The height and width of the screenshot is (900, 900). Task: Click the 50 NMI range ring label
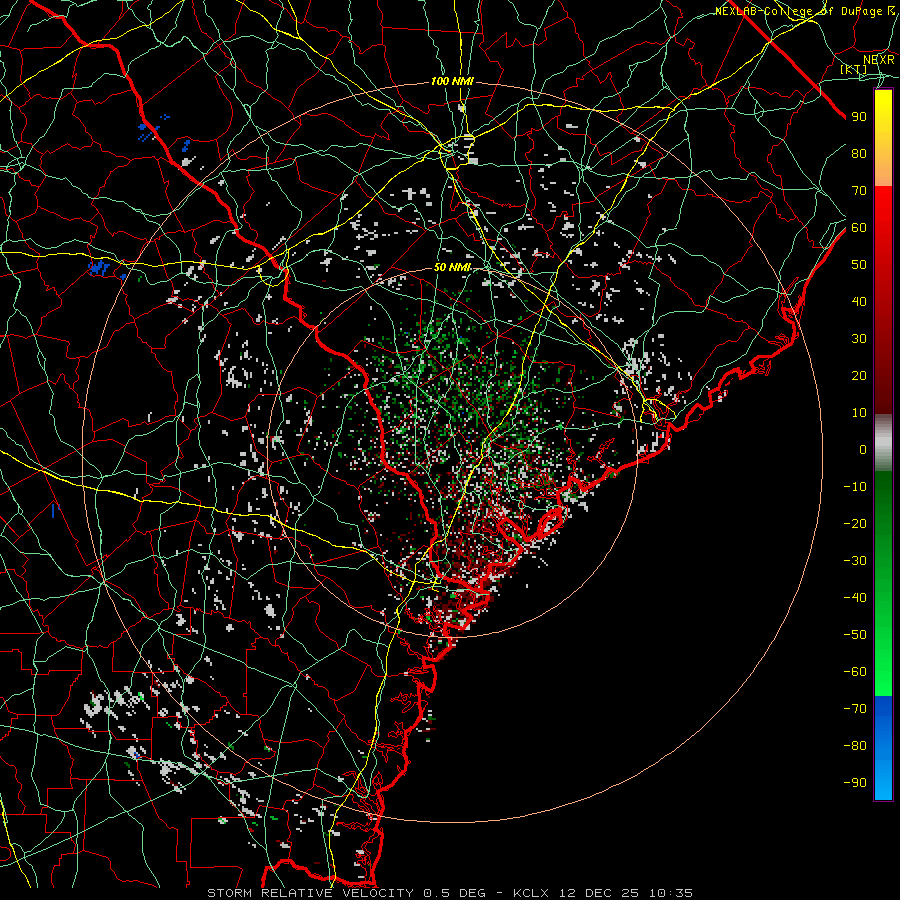click(x=452, y=267)
